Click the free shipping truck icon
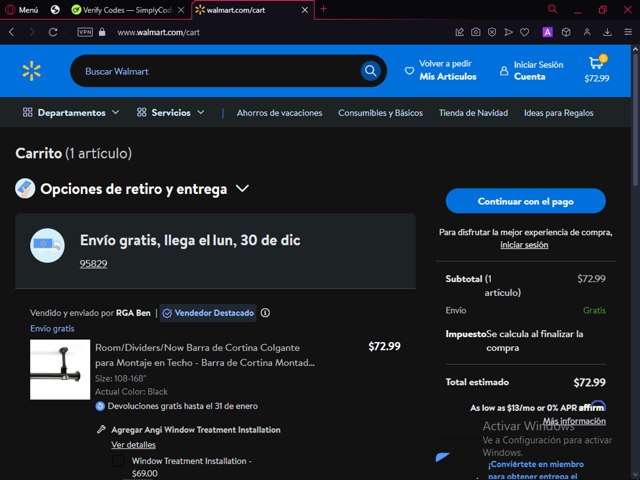The image size is (640, 480). (x=47, y=245)
